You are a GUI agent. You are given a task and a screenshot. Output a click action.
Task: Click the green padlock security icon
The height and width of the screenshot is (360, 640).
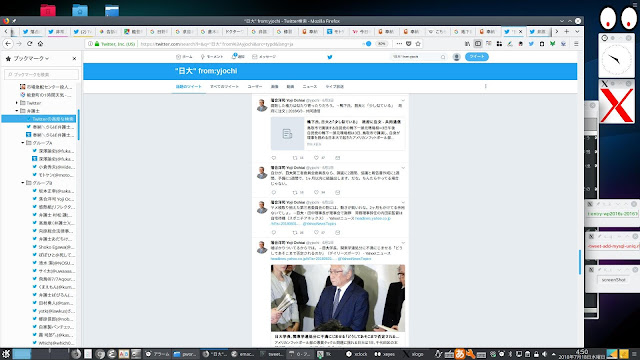pos(97,44)
